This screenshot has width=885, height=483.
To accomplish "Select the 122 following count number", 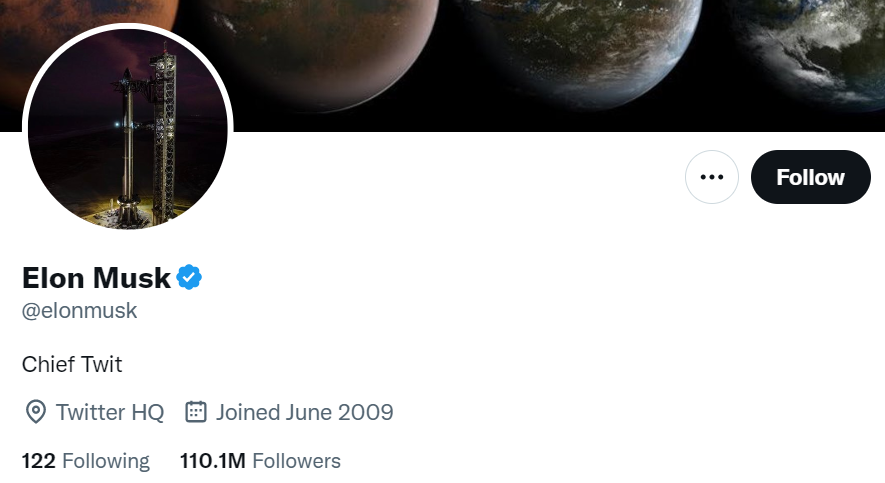I will point(39,461).
